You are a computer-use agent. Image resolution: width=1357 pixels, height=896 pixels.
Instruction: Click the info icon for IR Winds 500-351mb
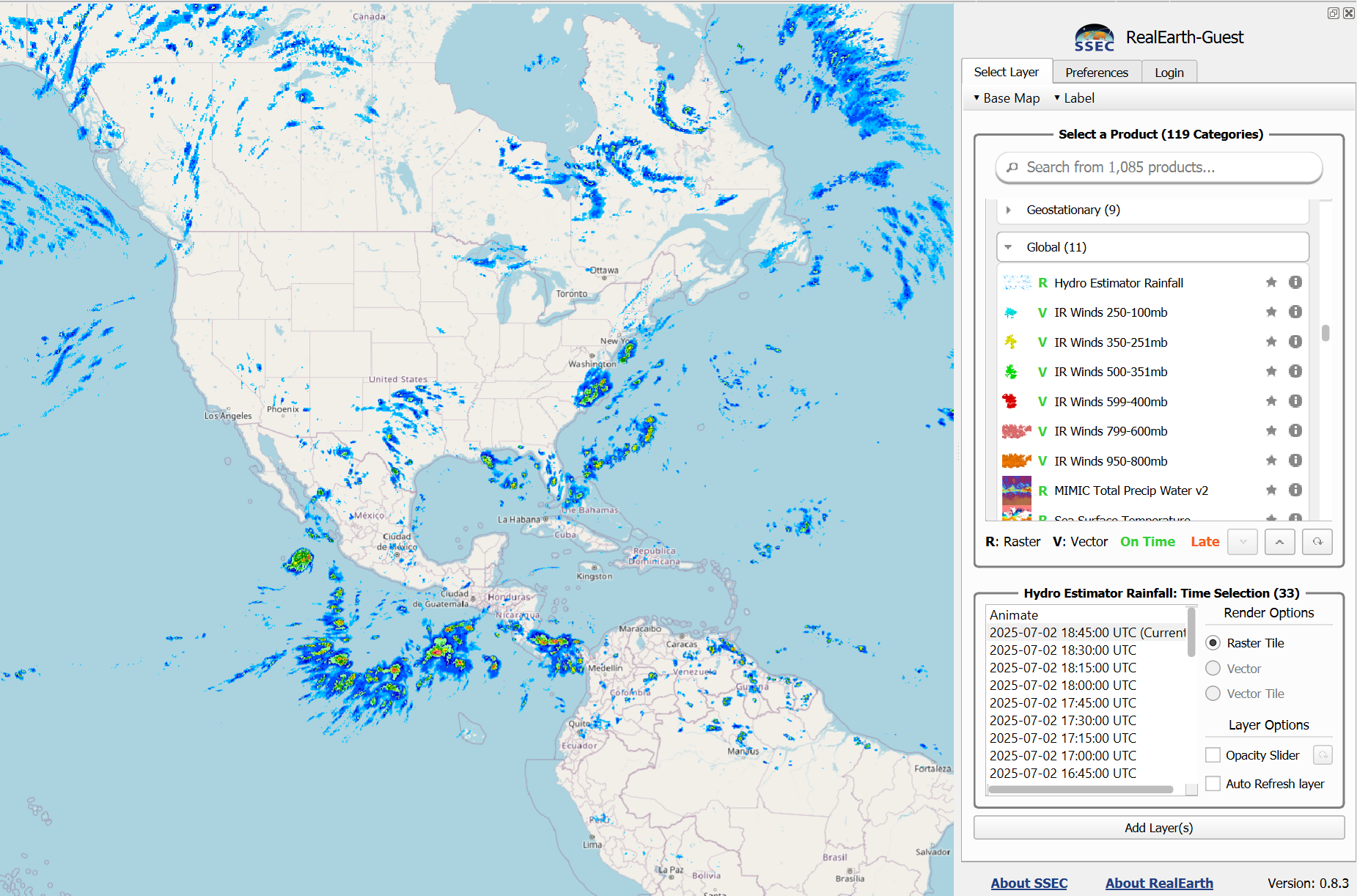1295,372
